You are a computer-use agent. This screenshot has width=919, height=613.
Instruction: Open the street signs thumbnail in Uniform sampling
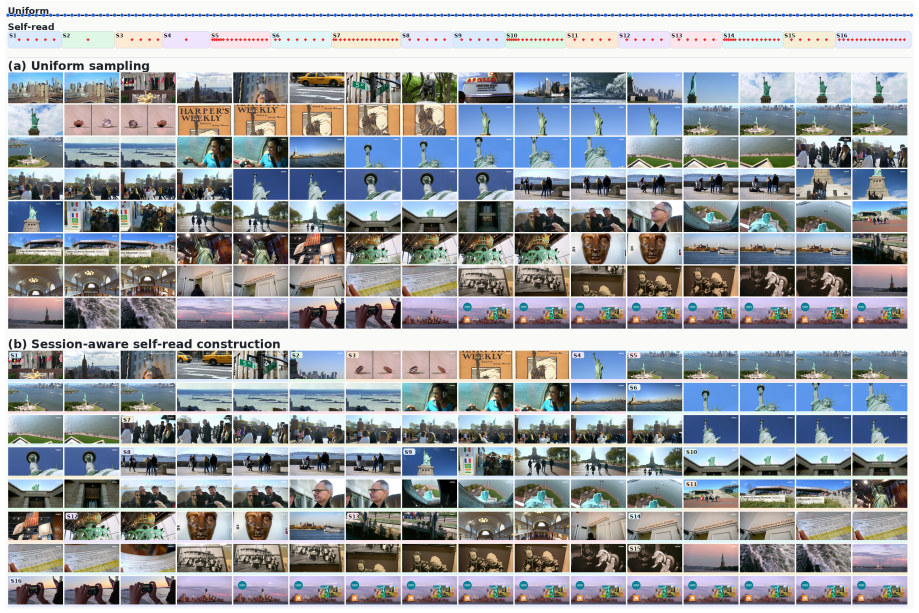373,87
